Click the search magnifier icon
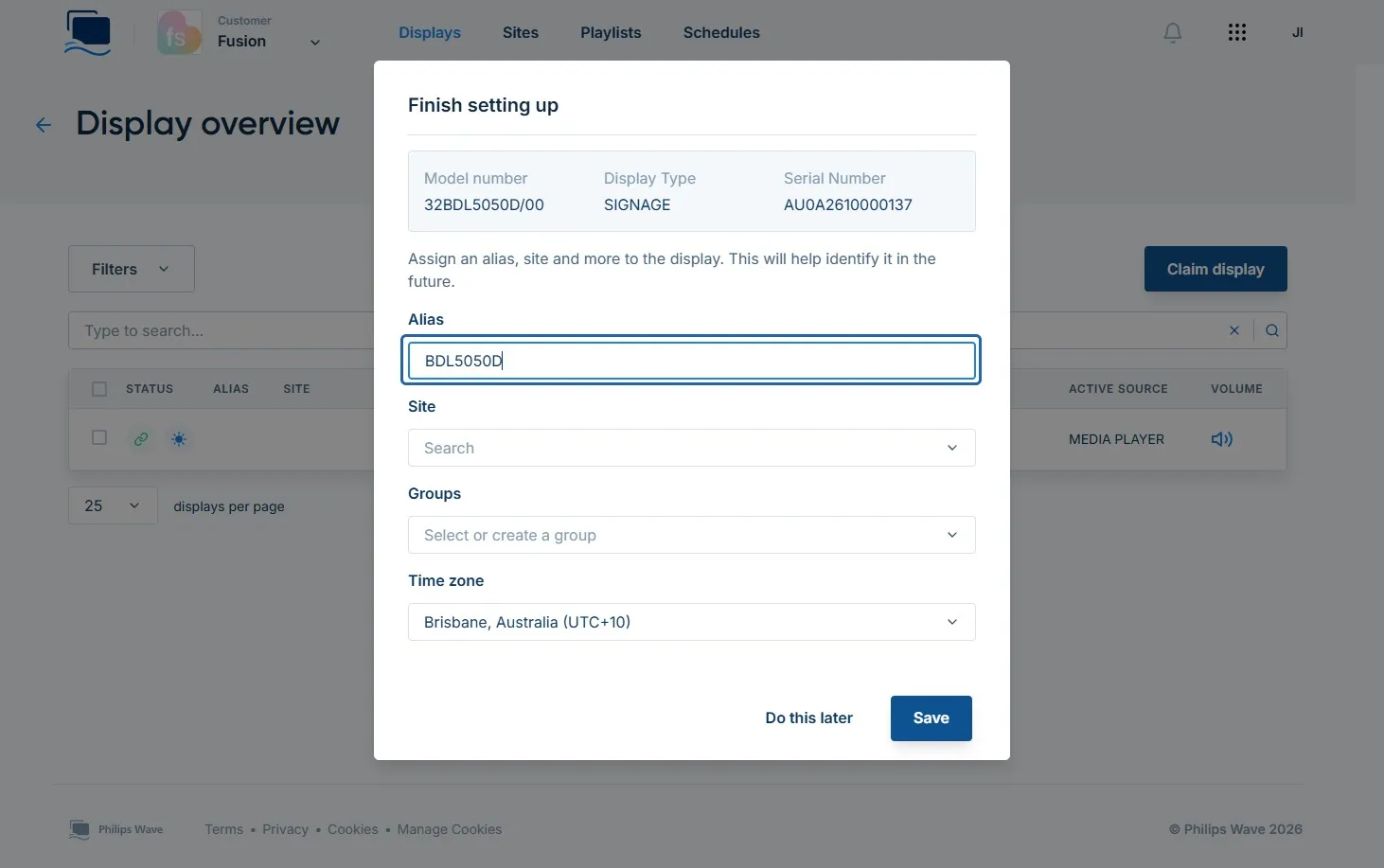 tap(1271, 330)
